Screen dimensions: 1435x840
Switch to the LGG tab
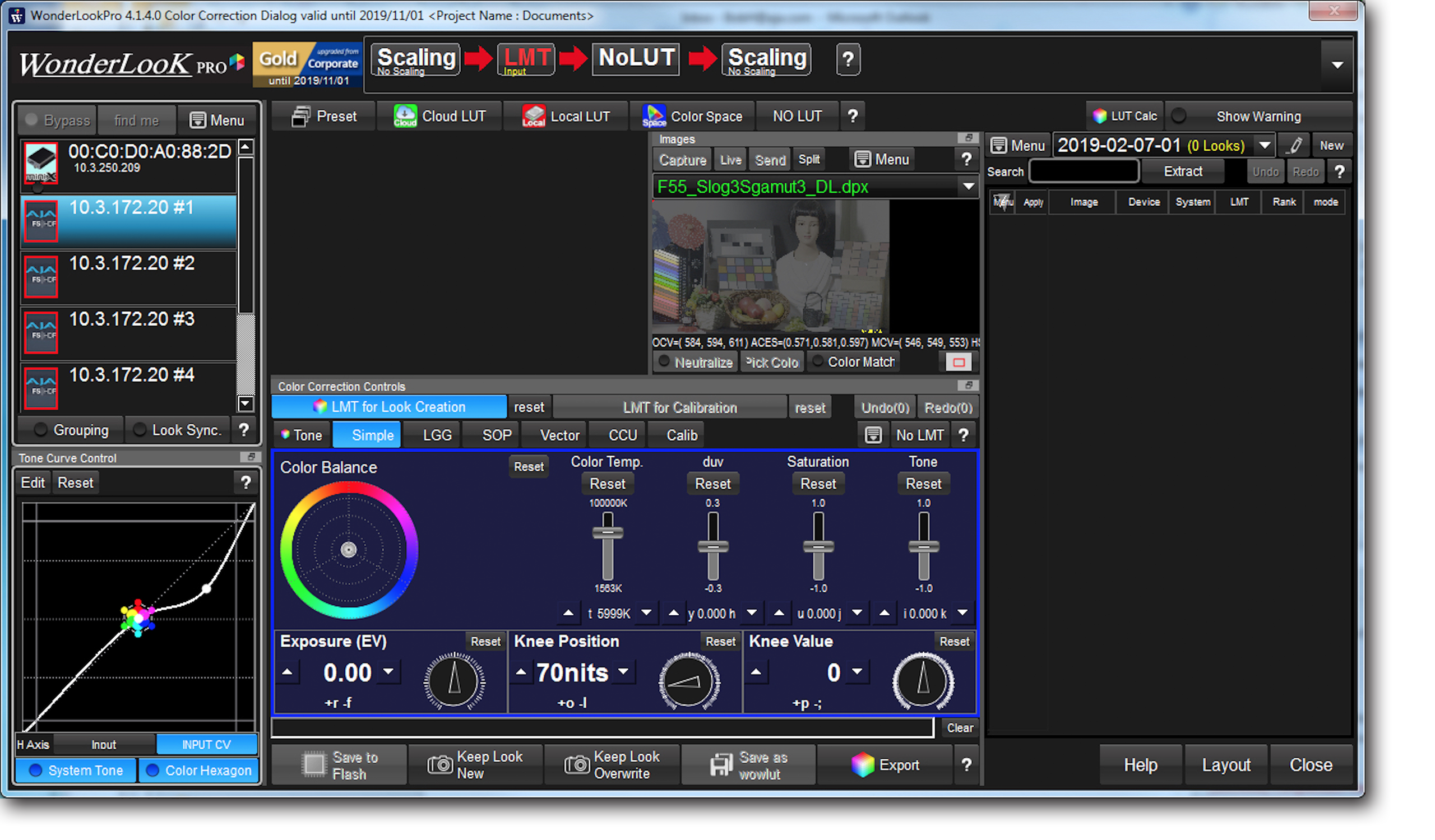(437, 435)
